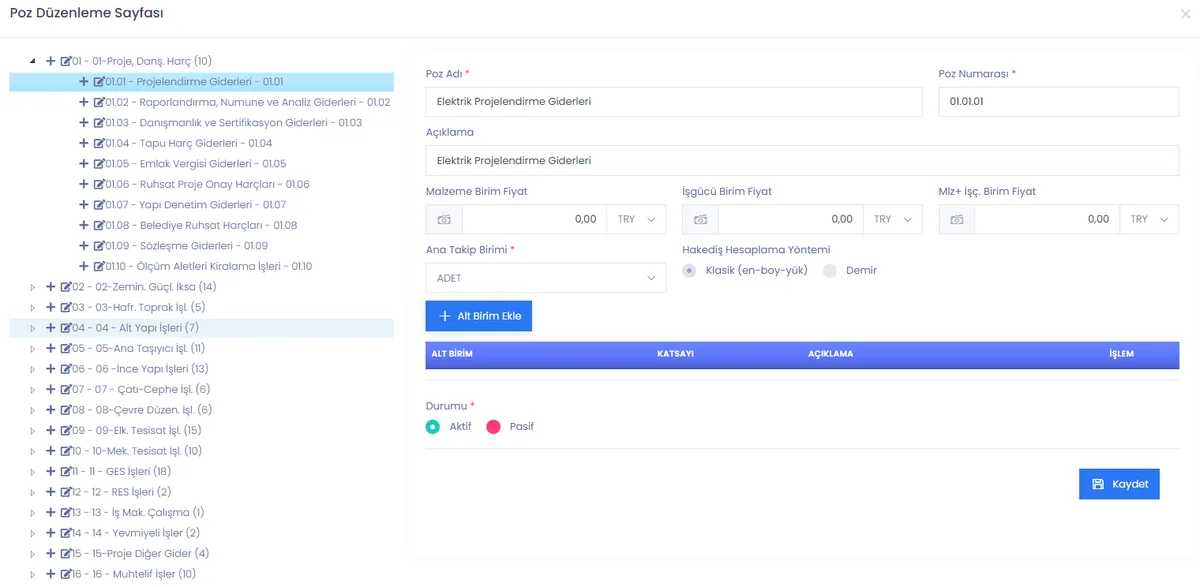Image resolution: width=1200 pixels, height=587 pixels.
Task: Select the "07 - Çatı-Cephe İşl. (6)" tree row
Action: 202,389
